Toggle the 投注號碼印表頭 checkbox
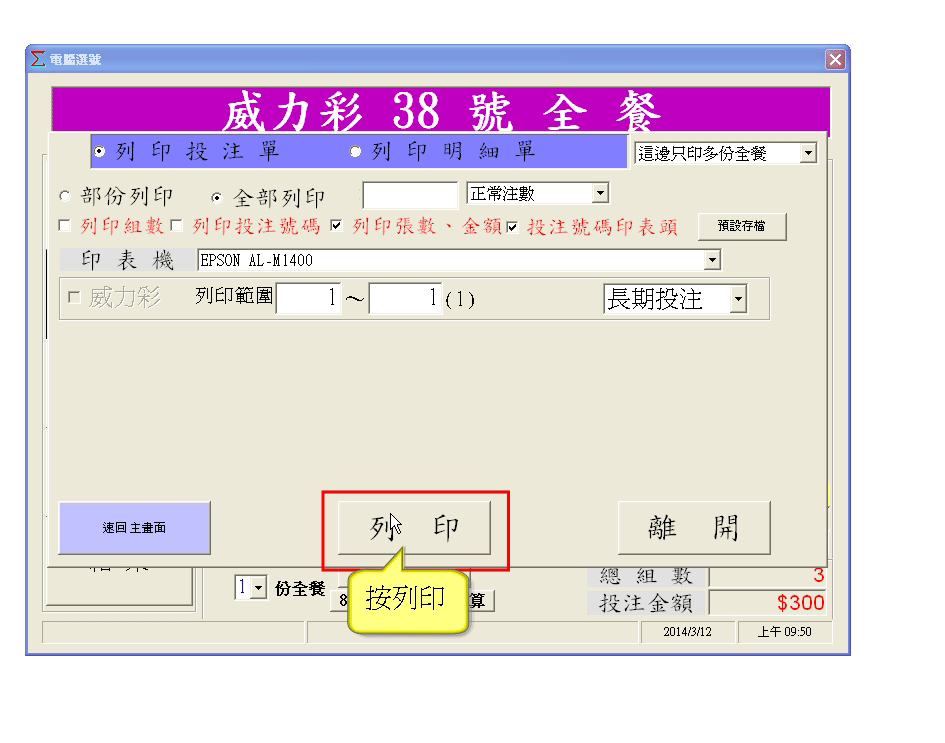 click(x=512, y=227)
